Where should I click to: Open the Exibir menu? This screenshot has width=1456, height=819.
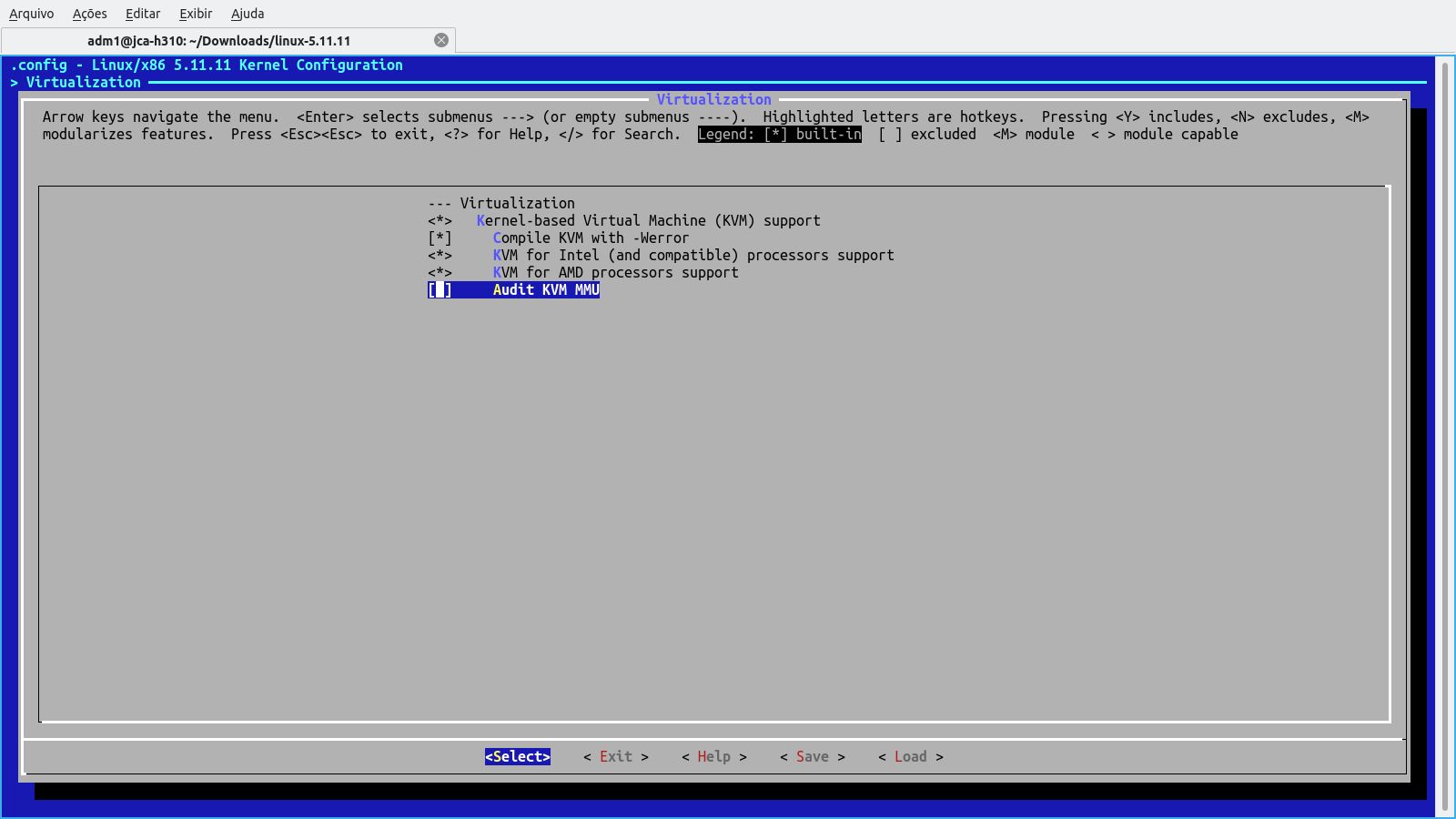[x=196, y=14]
